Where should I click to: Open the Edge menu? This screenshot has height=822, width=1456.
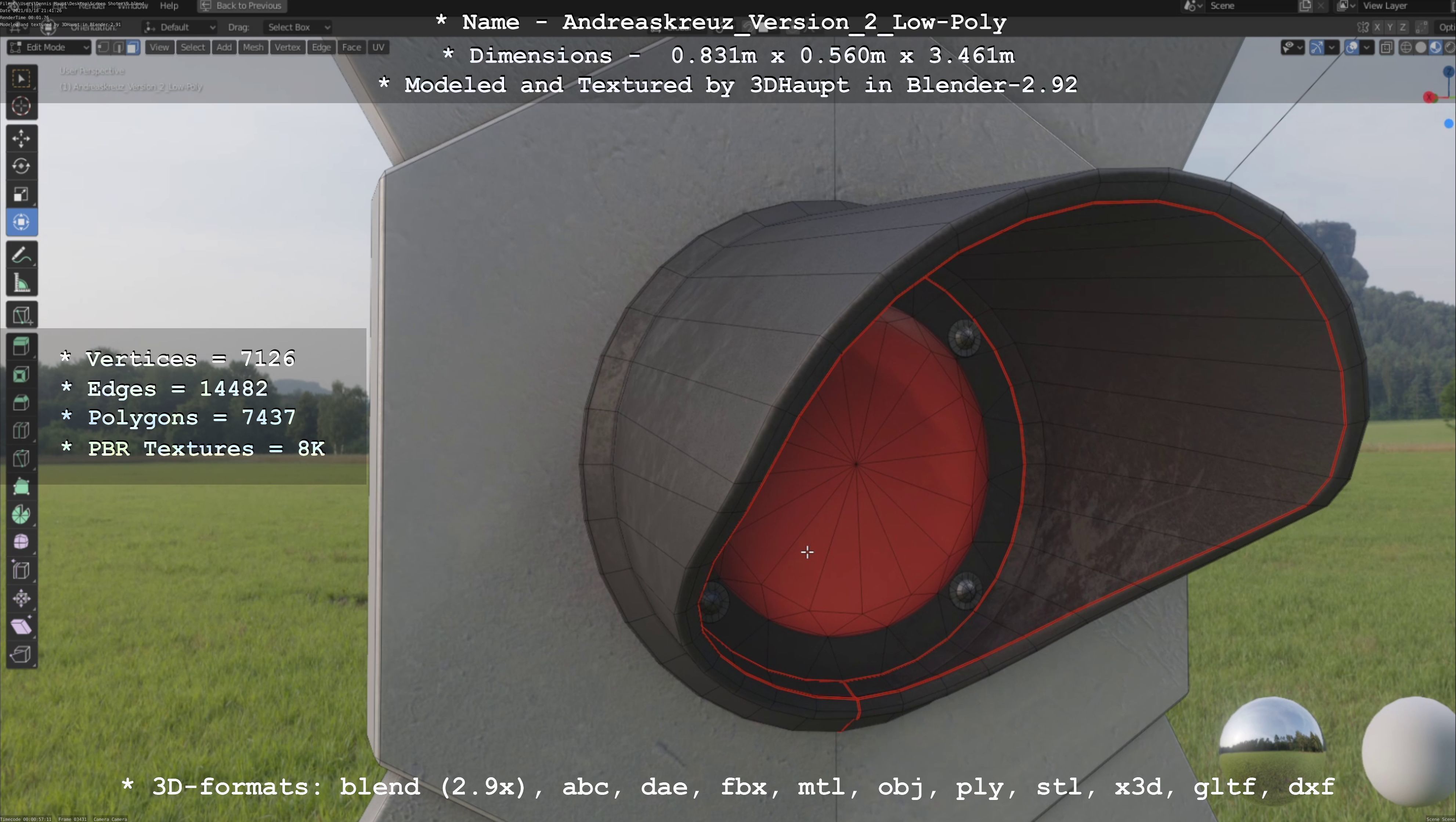tap(321, 47)
